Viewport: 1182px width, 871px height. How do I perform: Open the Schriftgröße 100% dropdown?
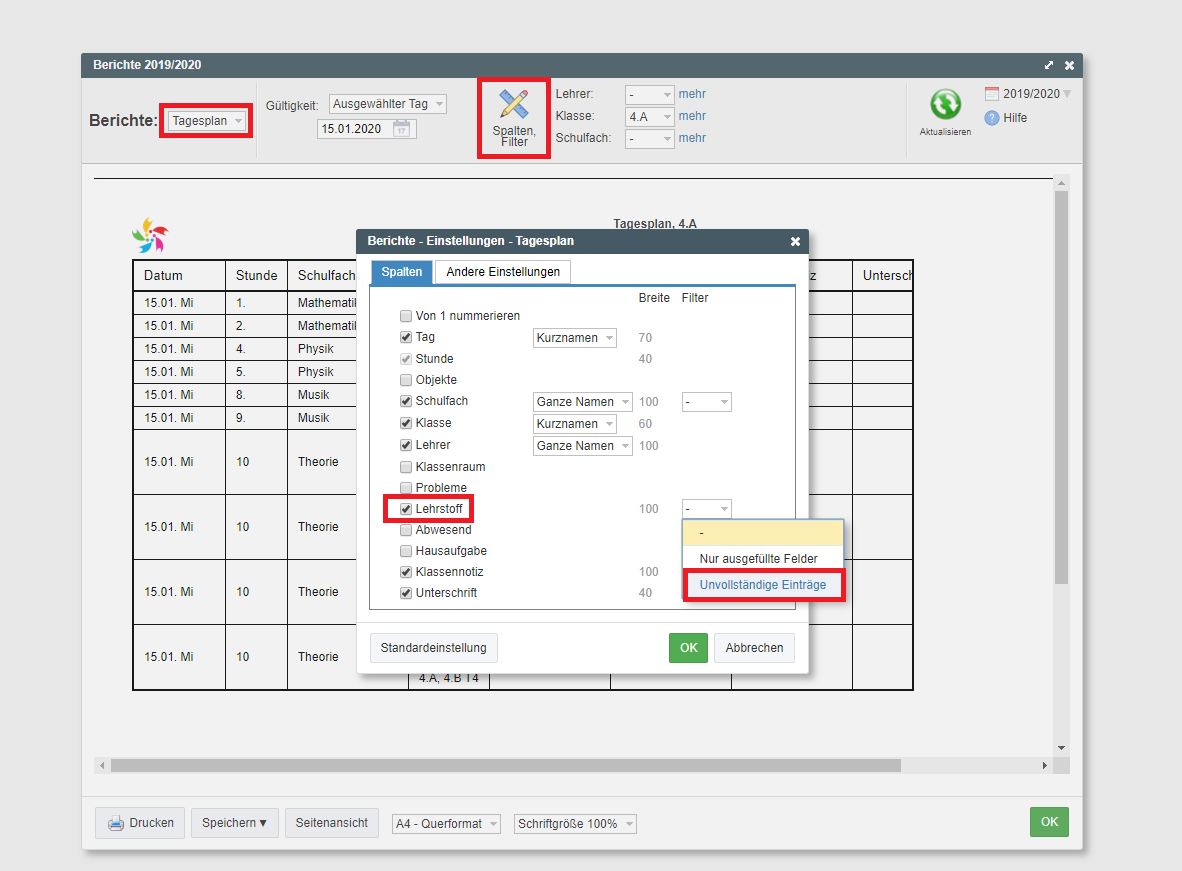pyautogui.click(x=575, y=823)
